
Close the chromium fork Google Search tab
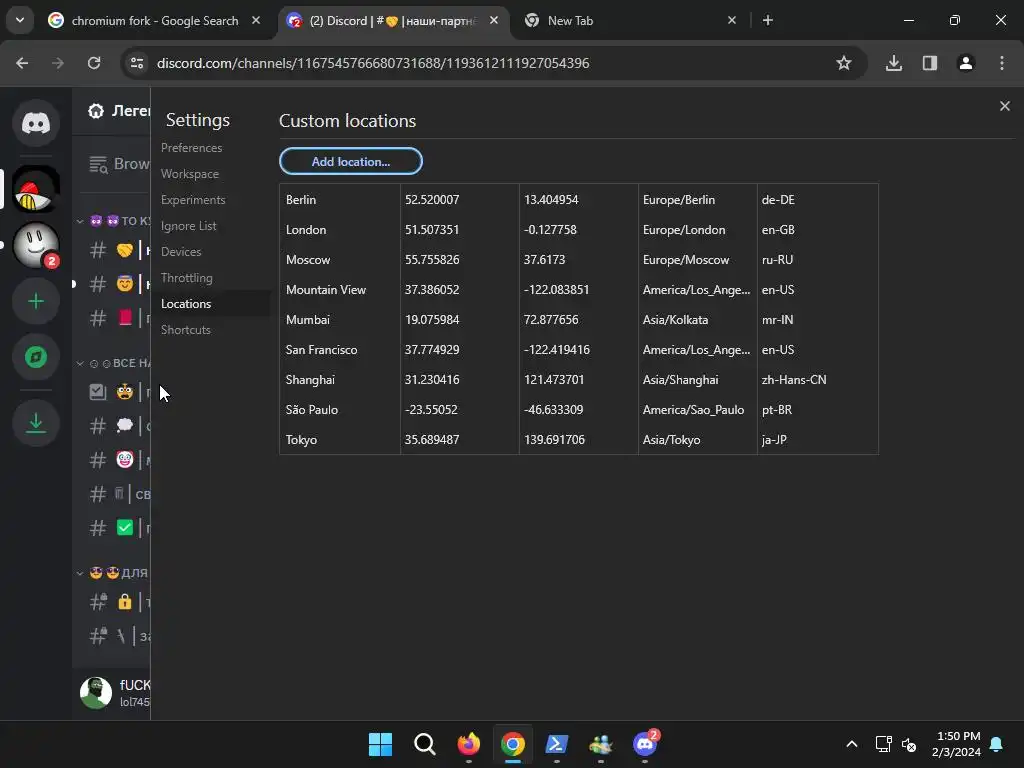click(256, 20)
